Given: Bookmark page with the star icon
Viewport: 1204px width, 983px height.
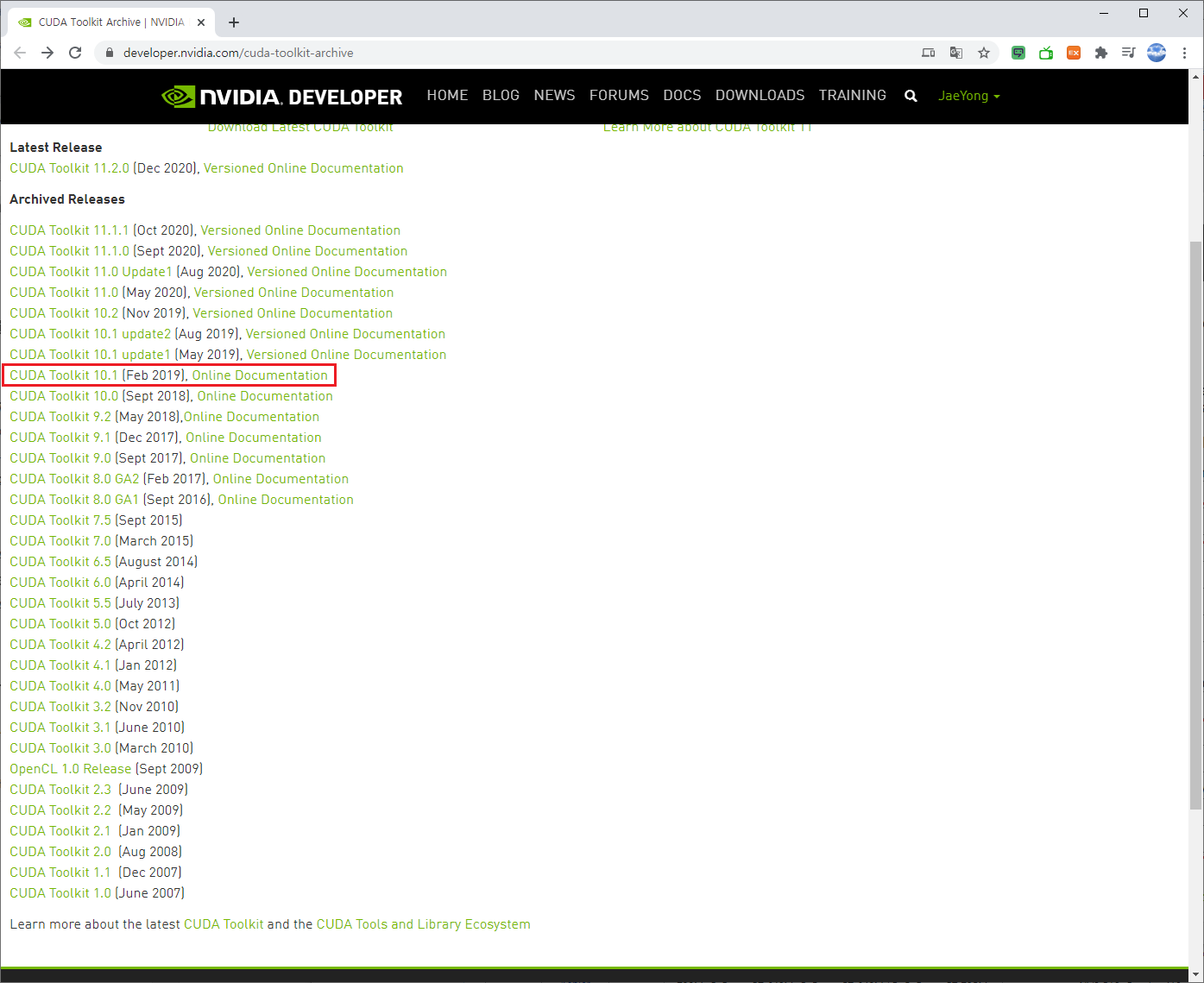Looking at the screenshot, I should tap(984, 53).
